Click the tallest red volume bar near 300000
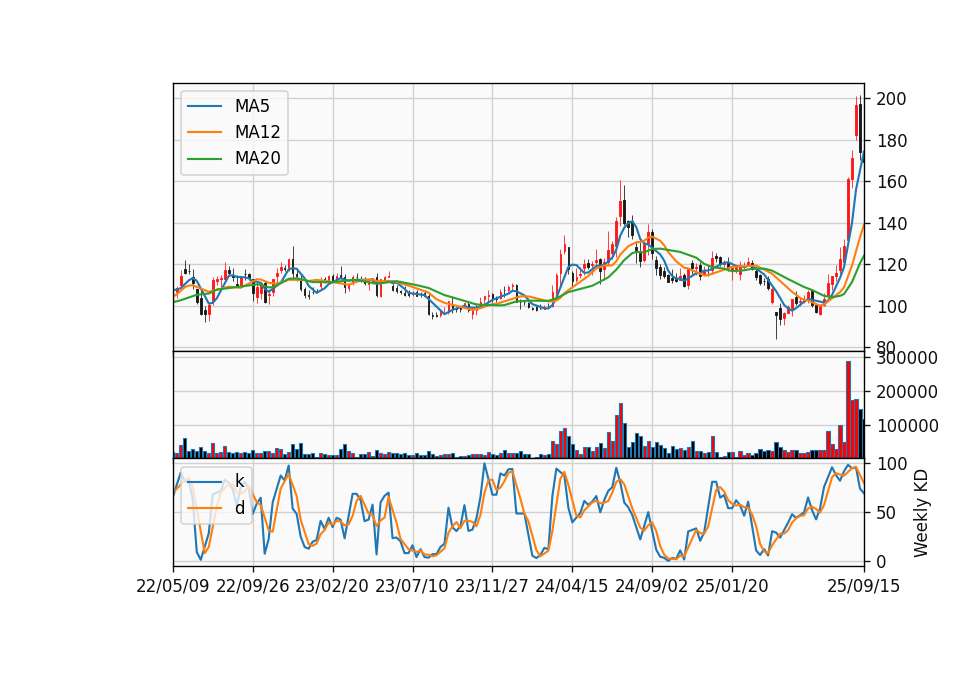This screenshot has width=960, height=690. [x=849, y=410]
